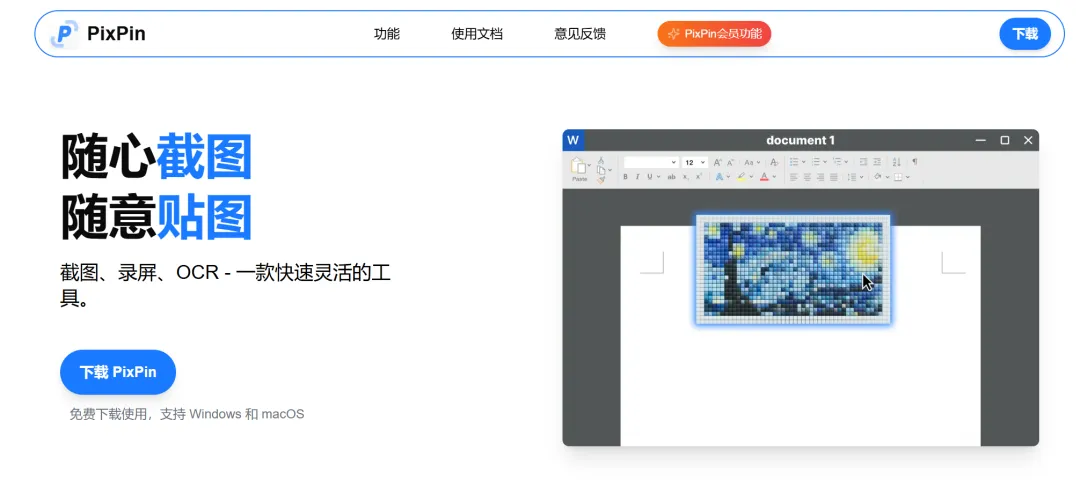Screen dimensions: 1080x494
Task: Click the pinned Starry Night pixel image
Action: tap(793, 269)
